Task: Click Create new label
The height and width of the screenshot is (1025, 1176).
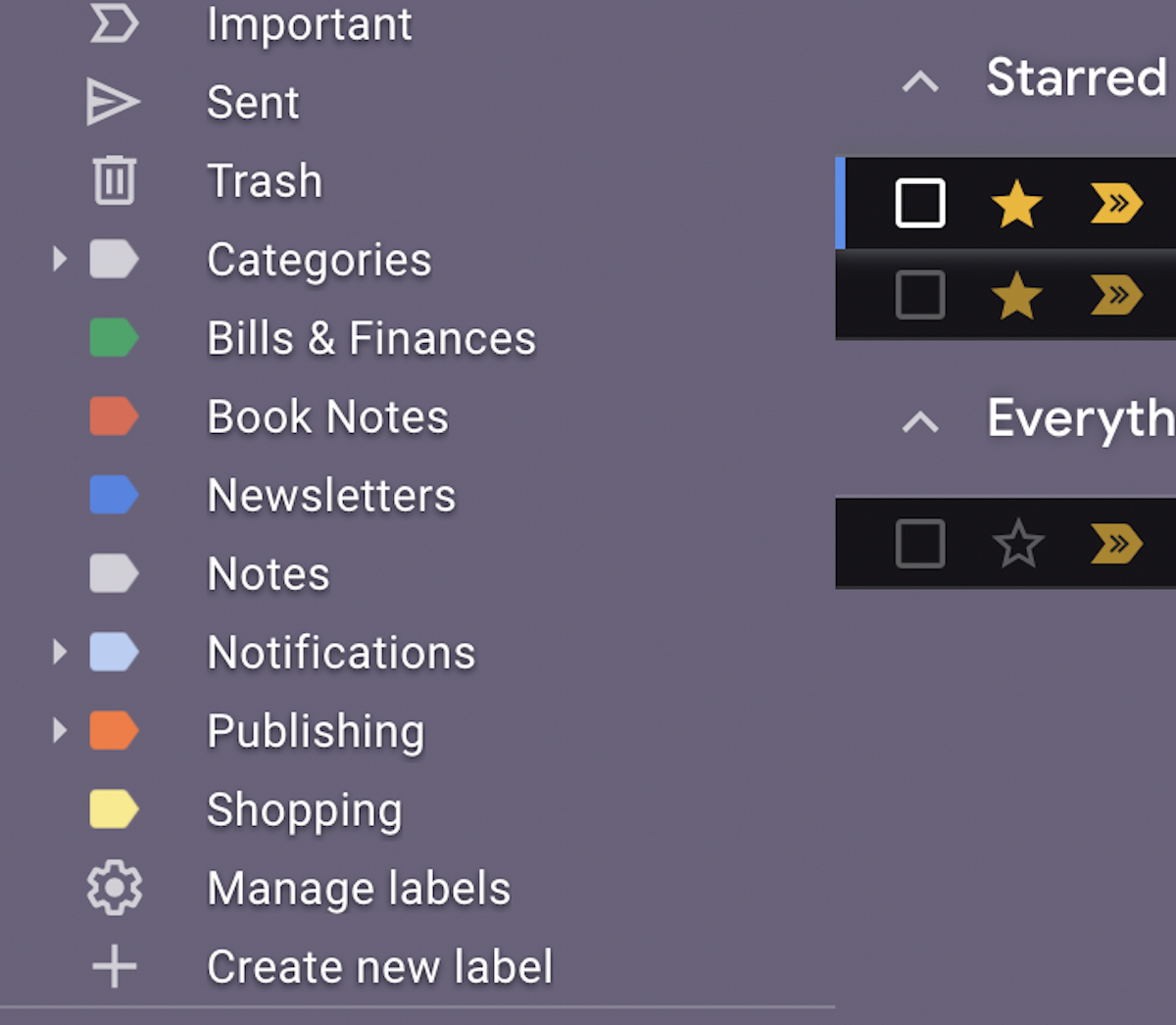Action: (380, 967)
